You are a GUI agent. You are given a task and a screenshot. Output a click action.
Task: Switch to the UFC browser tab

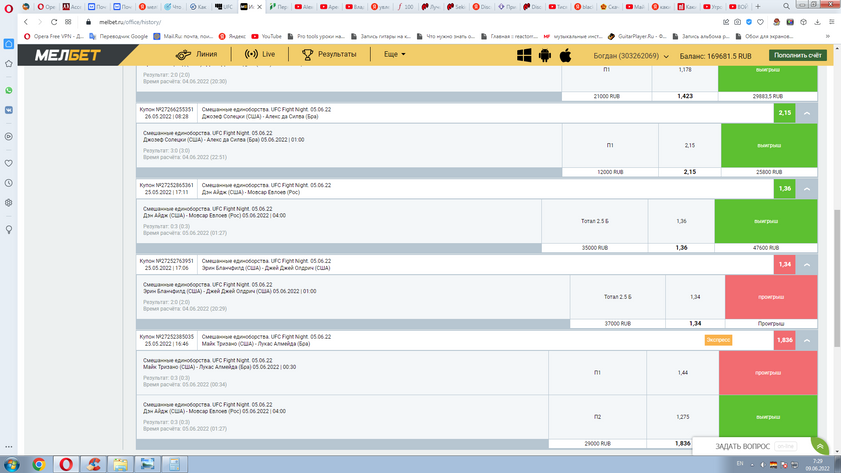224,6
